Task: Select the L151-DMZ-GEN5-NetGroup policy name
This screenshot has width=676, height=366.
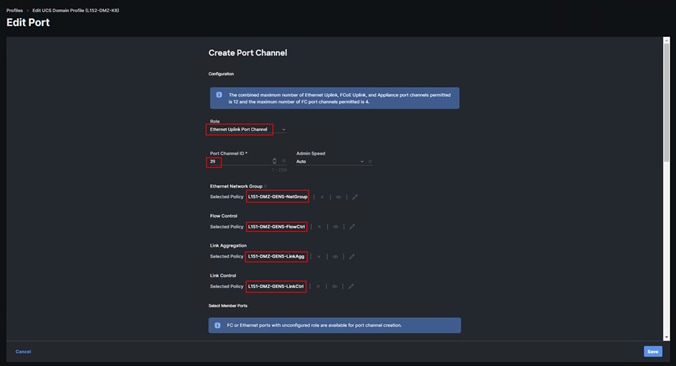Action: tap(278, 197)
